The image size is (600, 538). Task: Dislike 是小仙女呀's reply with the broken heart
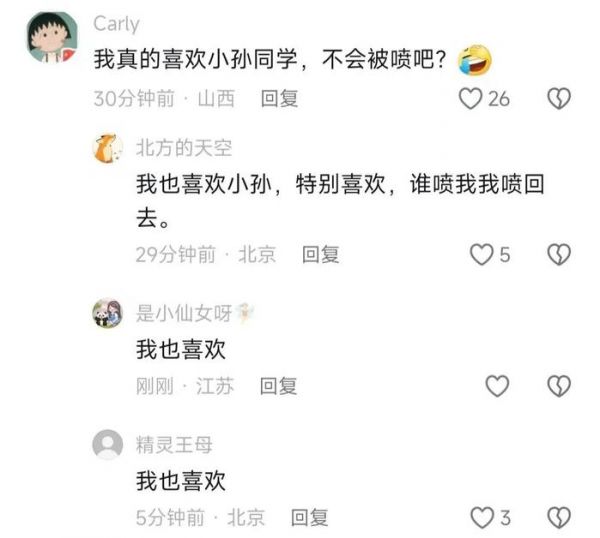pyautogui.click(x=559, y=386)
